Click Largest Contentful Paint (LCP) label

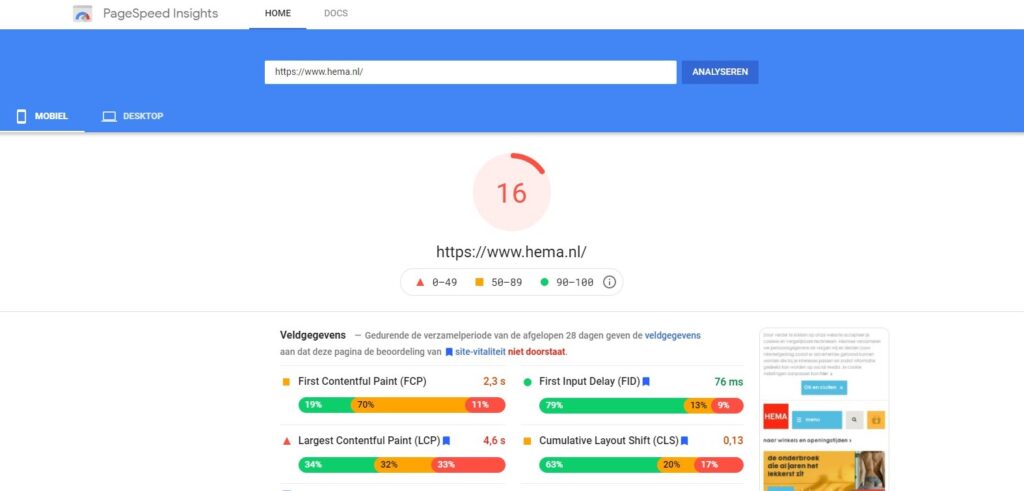[369, 441]
